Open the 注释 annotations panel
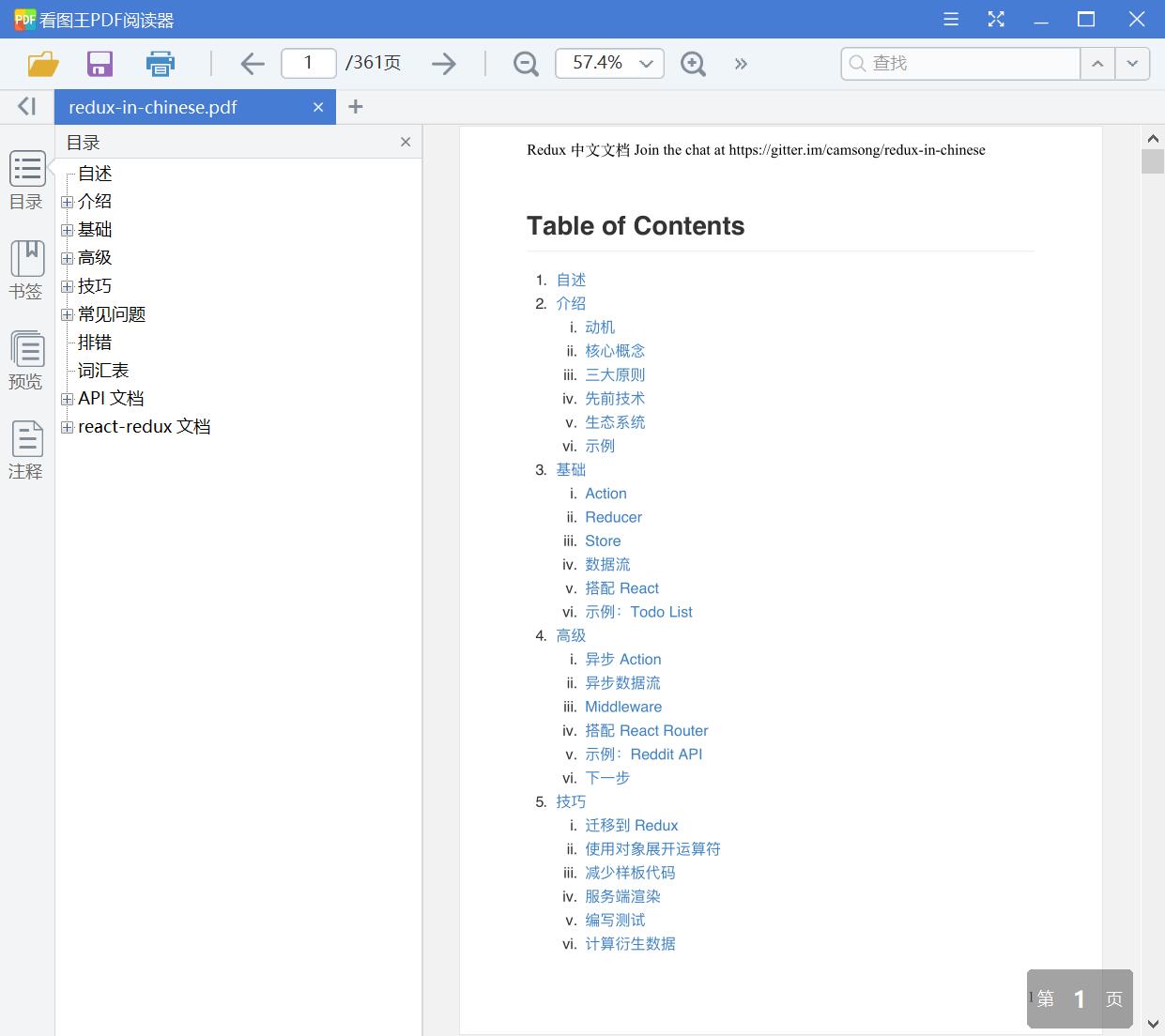Screen dimensions: 1165x1036 coord(27,451)
